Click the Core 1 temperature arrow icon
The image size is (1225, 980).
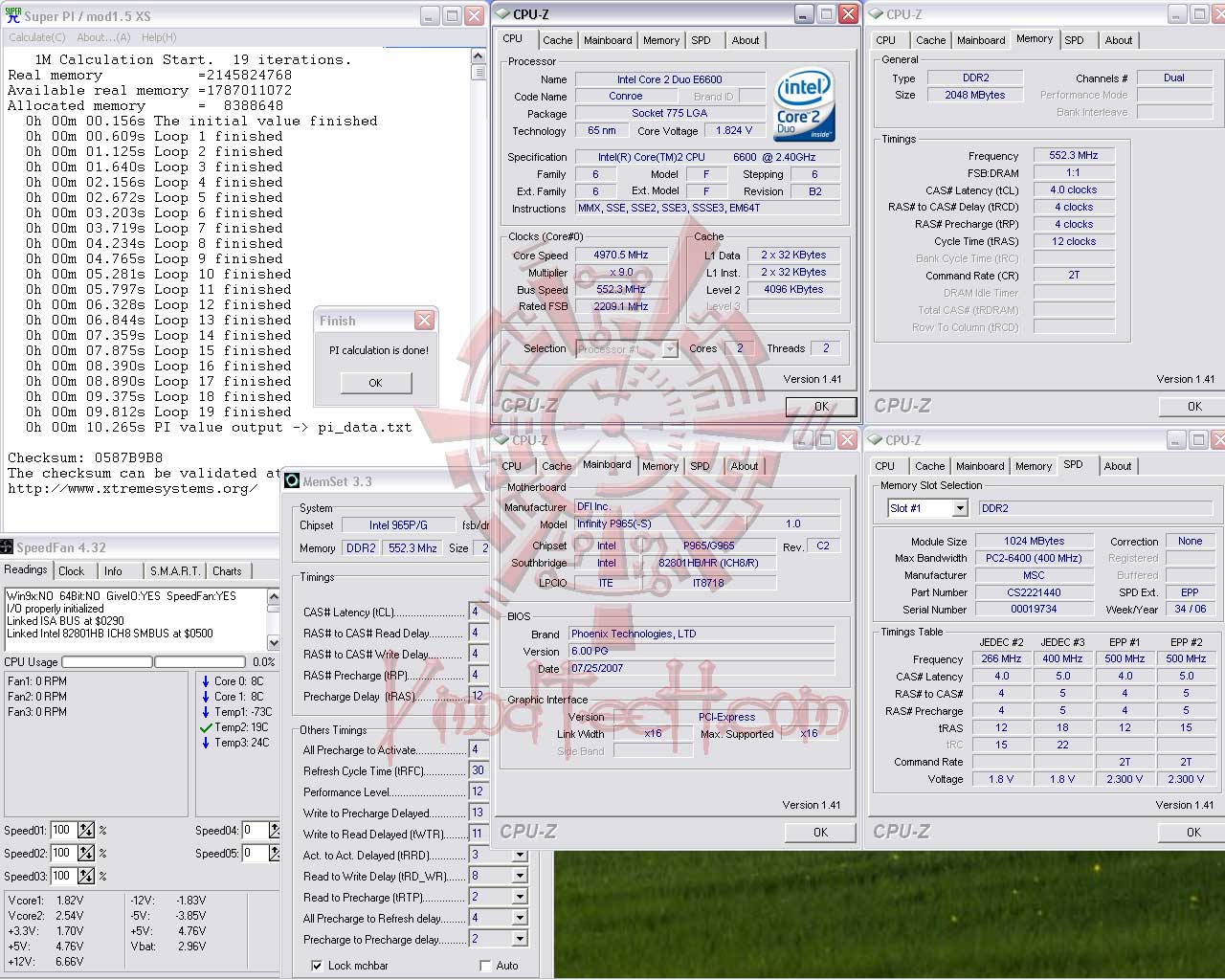[206, 697]
